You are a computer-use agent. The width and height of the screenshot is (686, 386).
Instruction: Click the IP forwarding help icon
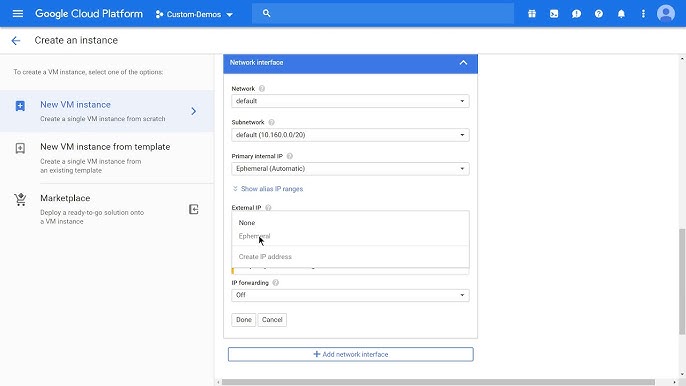coord(276,283)
